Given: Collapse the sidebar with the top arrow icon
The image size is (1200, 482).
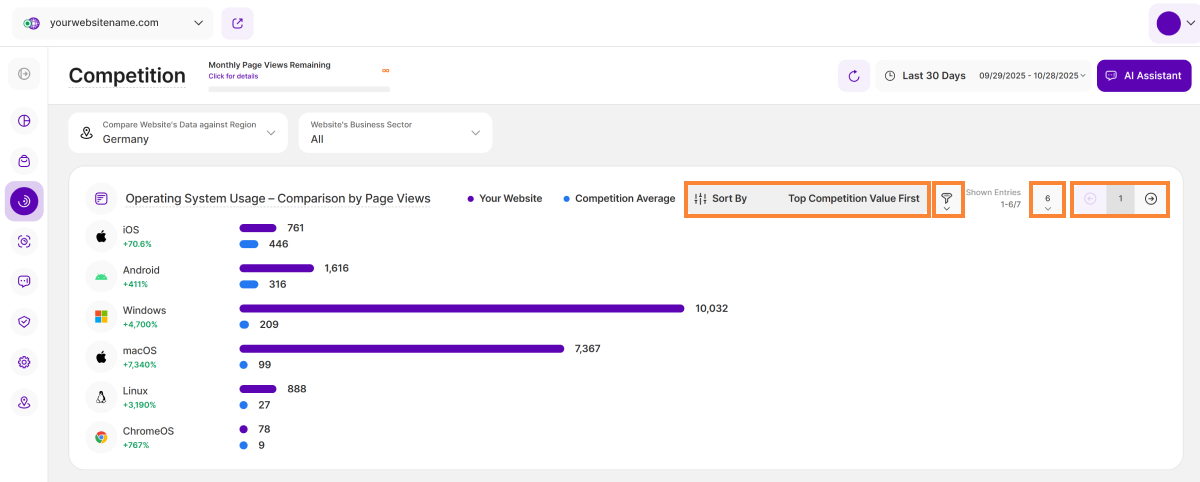Looking at the screenshot, I should pyautogui.click(x=24, y=73).
